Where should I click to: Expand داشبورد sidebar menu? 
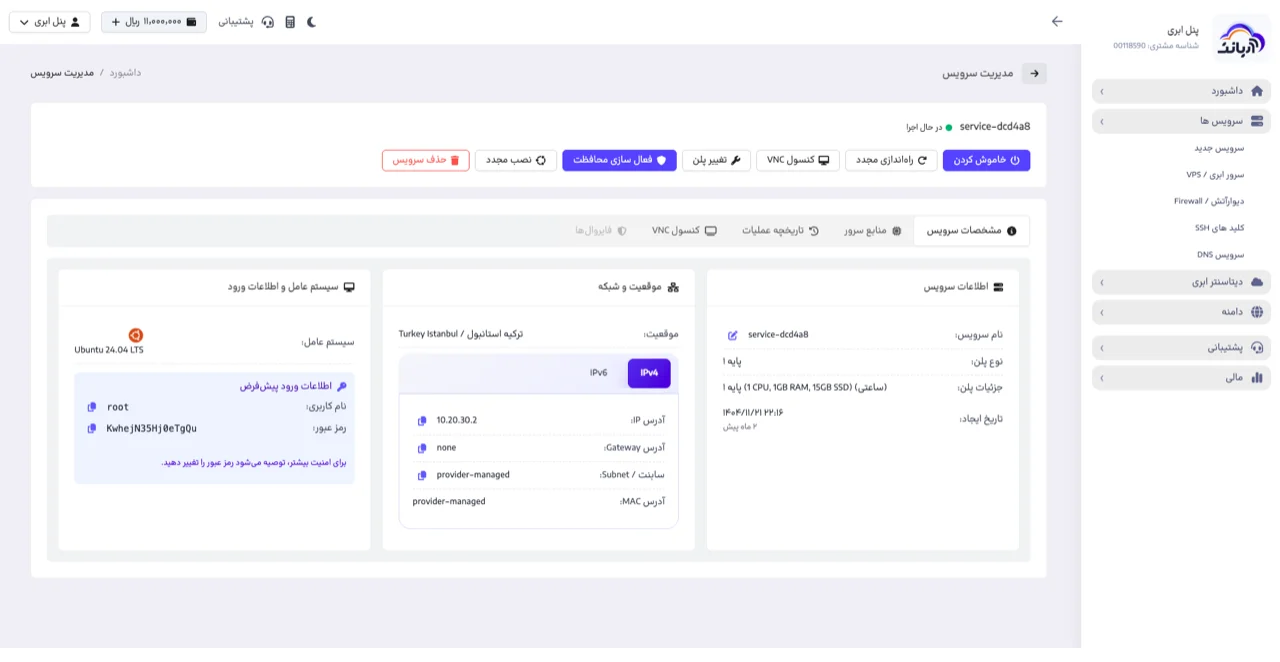(1181, 91)
